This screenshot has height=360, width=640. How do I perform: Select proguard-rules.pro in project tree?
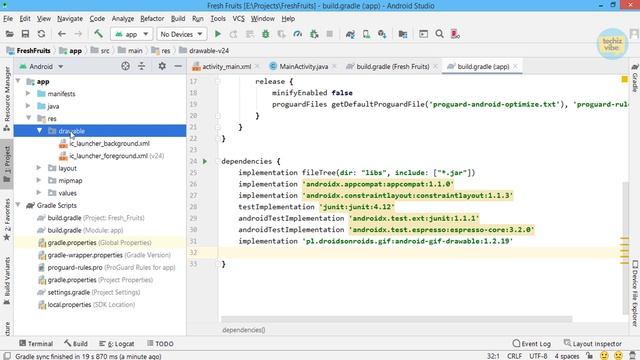tap(75, 267)
